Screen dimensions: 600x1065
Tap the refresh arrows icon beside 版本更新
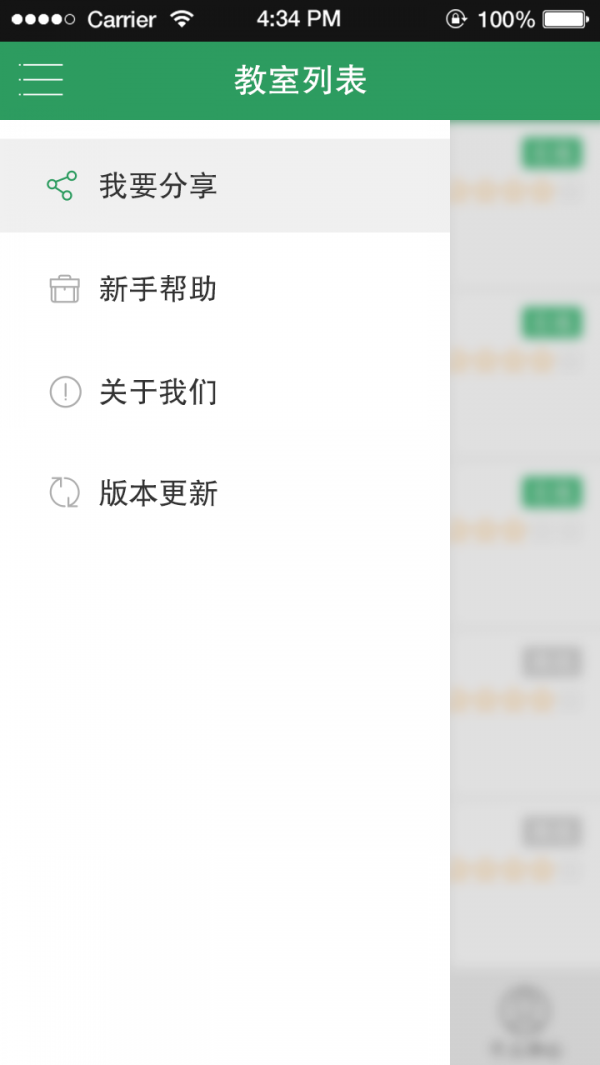tap(64, 493)
